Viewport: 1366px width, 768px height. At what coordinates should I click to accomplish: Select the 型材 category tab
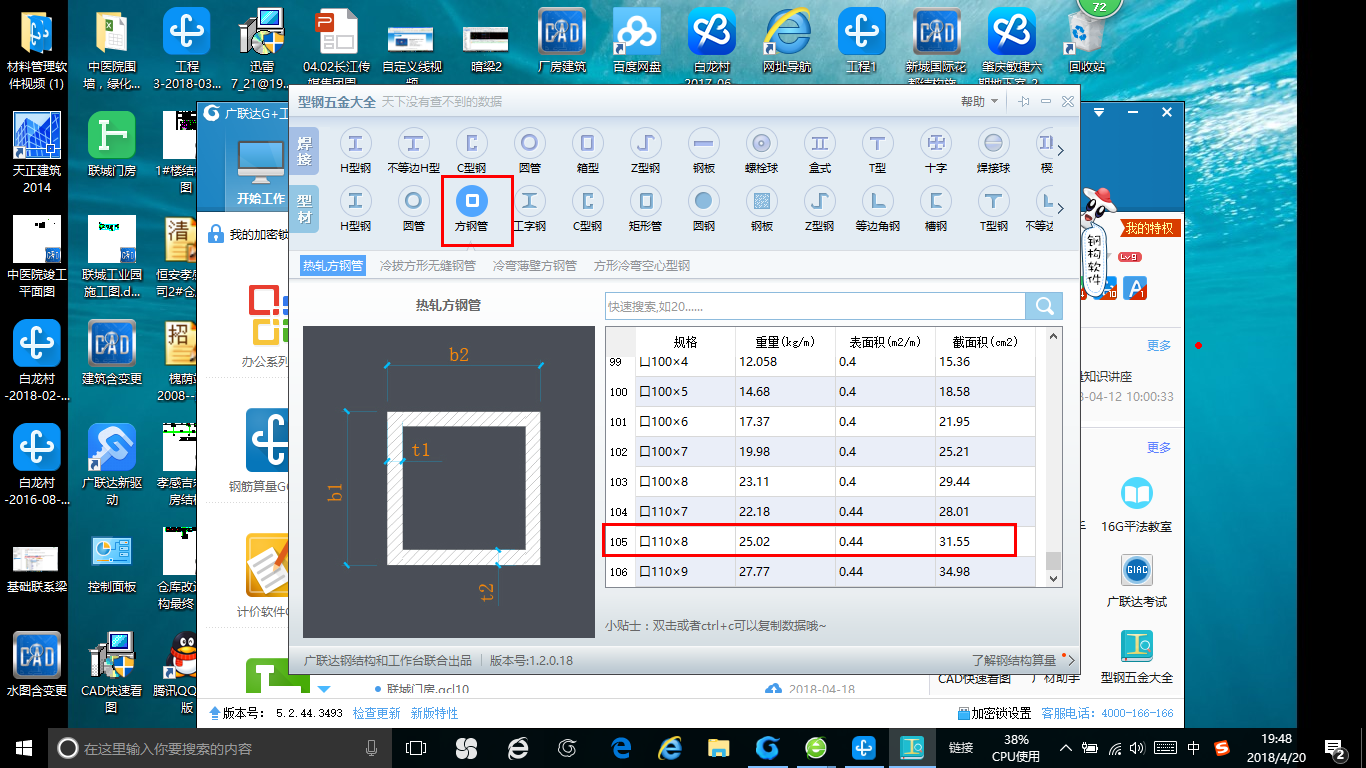[x=305, y=210]
